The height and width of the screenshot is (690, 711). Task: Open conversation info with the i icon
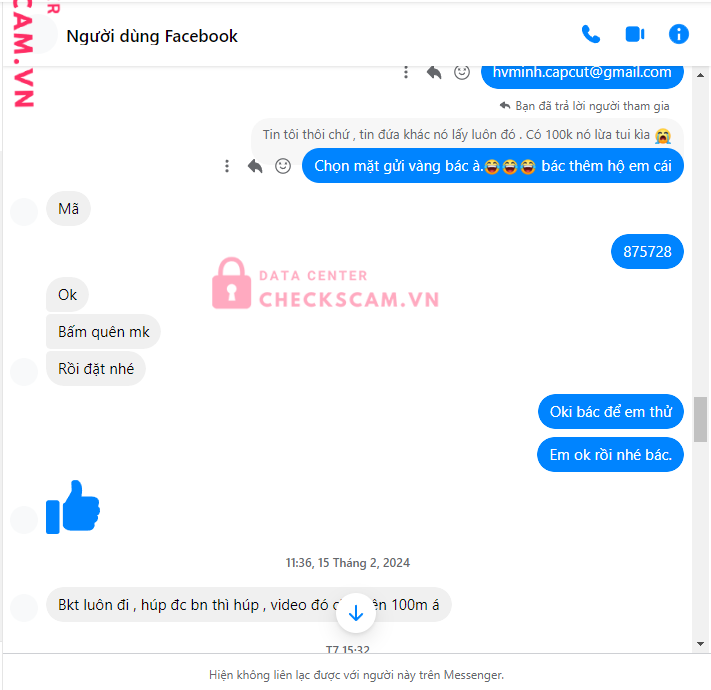(x=678, y=34)
